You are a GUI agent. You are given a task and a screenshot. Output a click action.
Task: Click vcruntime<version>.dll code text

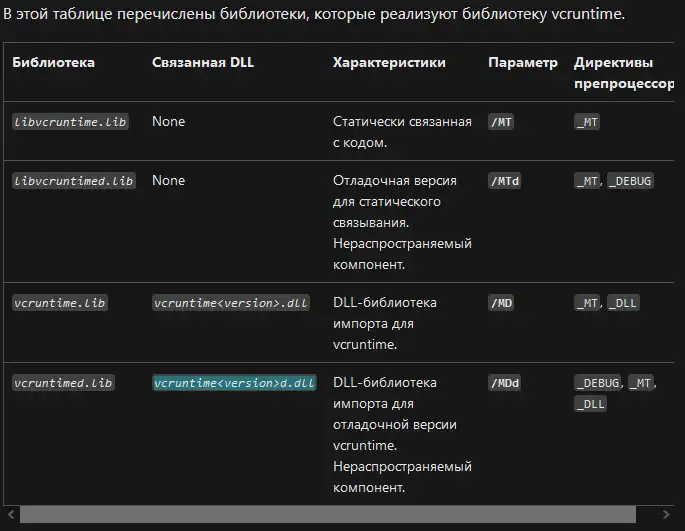[231, 303]
